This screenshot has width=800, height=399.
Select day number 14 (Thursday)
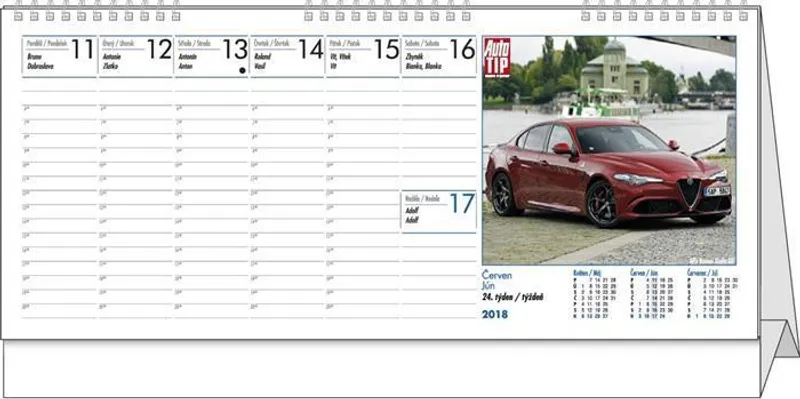(311, 49)
